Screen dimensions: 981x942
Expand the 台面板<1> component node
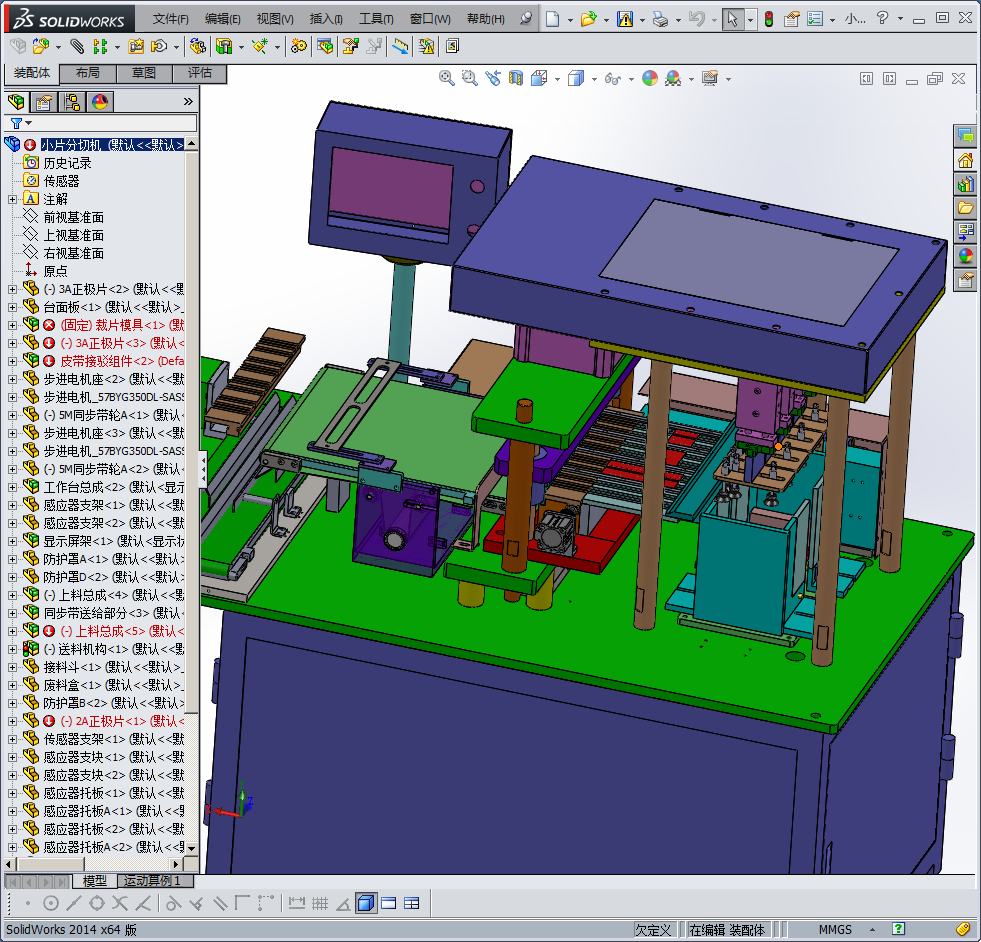point(12,307)
